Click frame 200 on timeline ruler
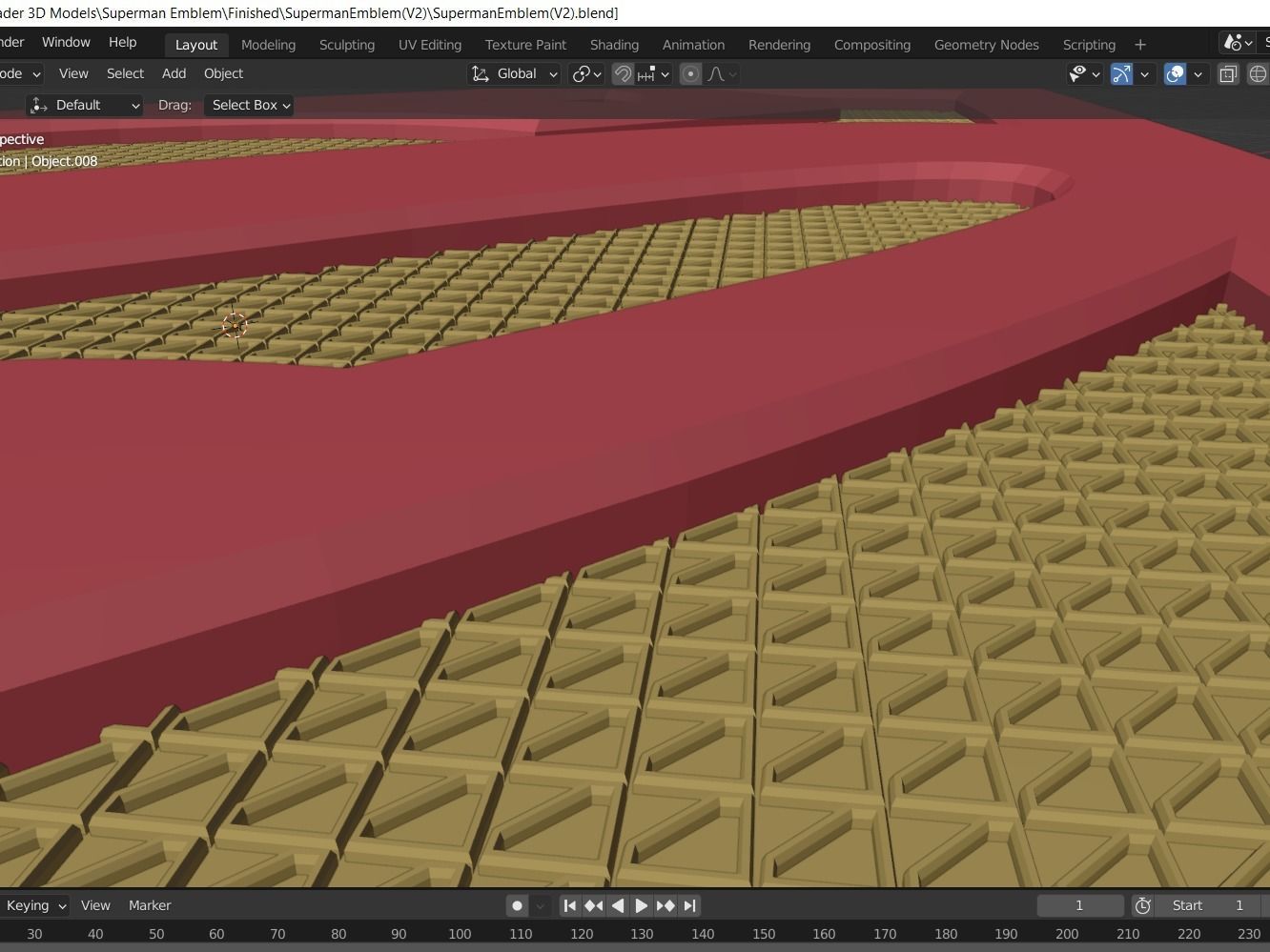 [1067, 934]
